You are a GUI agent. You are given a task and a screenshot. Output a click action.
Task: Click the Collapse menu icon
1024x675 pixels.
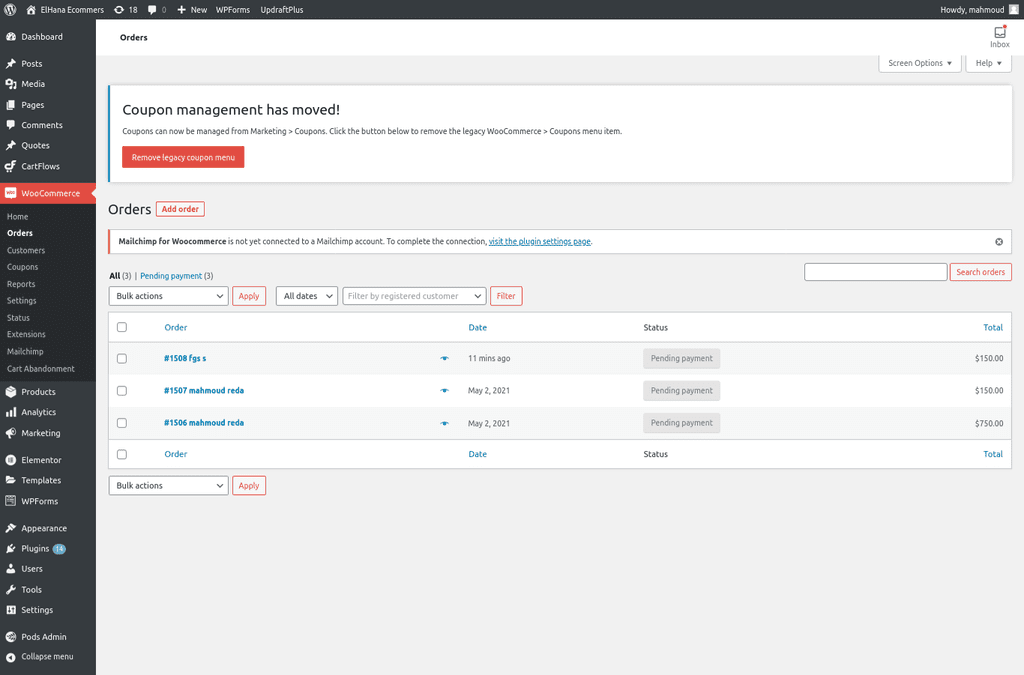pos(11,657)
